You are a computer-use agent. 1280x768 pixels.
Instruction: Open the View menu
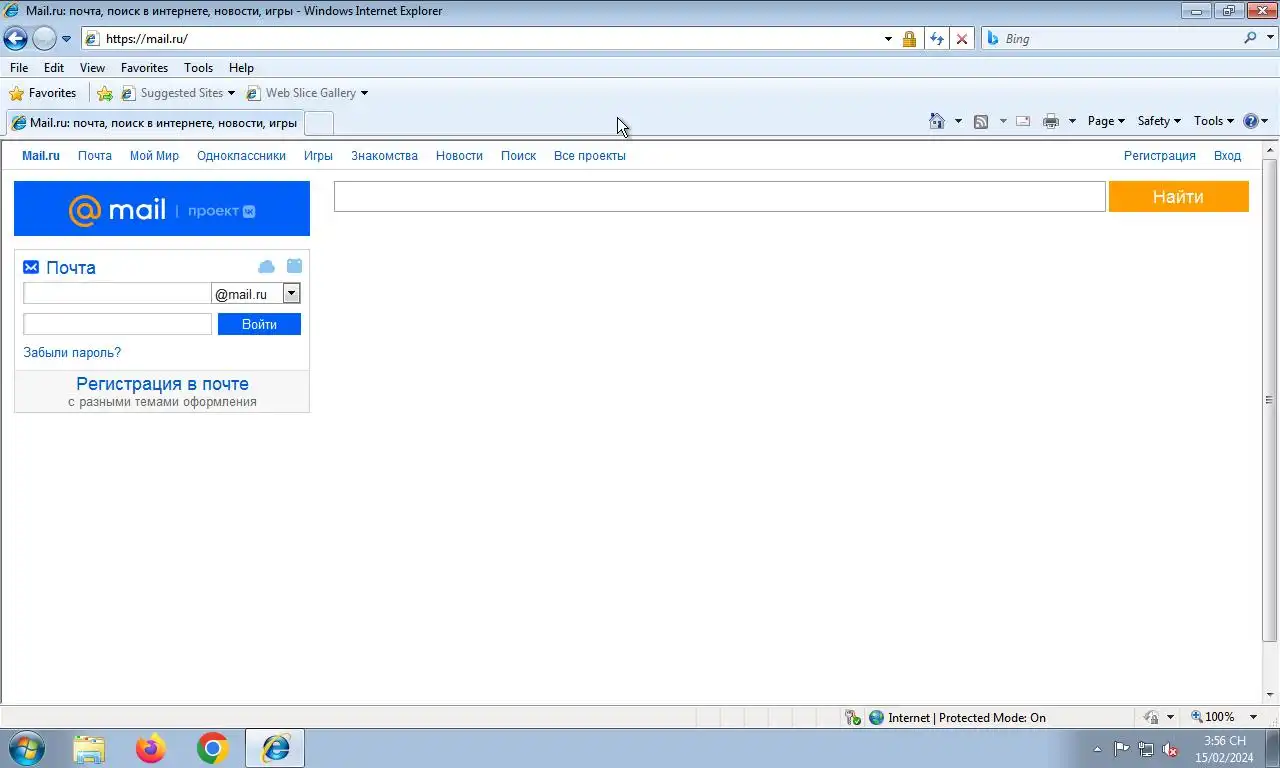tap(92, 68)
